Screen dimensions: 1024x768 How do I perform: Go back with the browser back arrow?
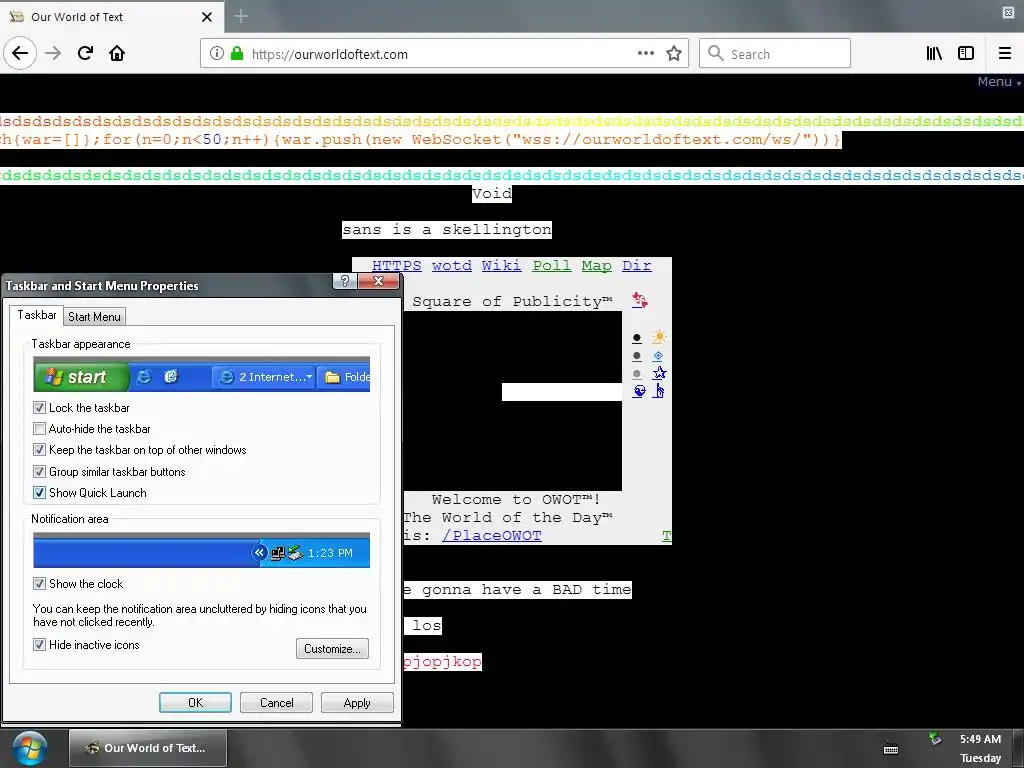pyautogui.click(x=20, y=53)
